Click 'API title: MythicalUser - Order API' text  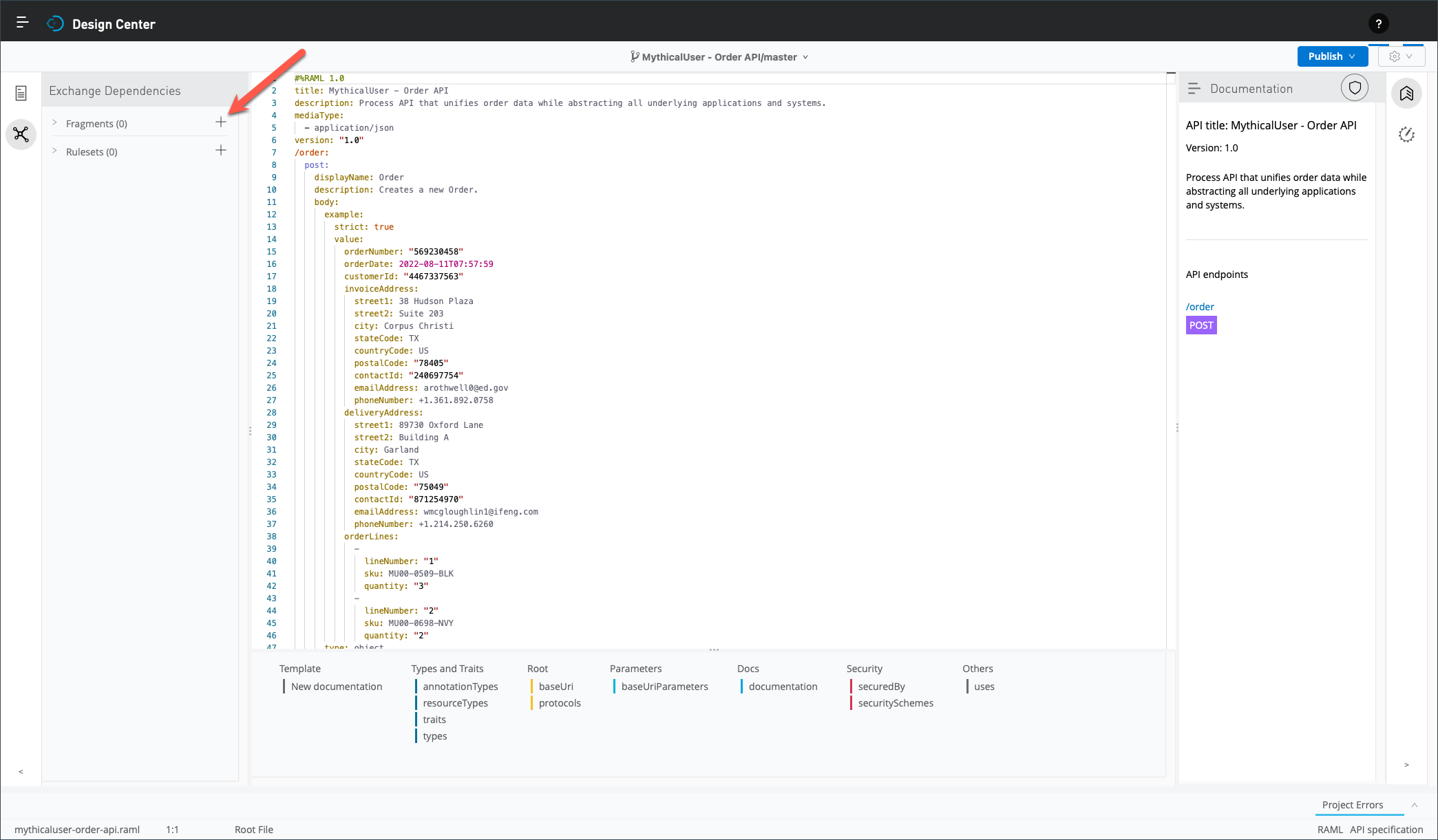click(x=1271, y=125)
